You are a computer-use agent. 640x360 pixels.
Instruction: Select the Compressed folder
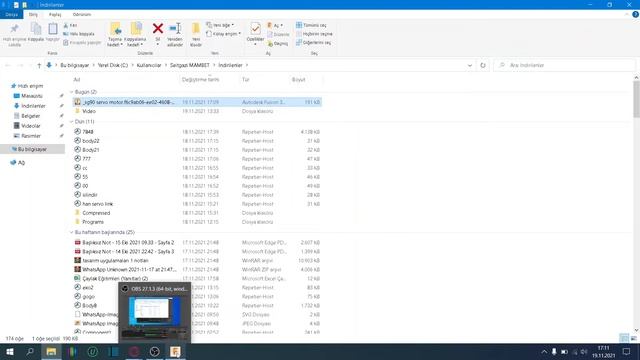(197, 213)
